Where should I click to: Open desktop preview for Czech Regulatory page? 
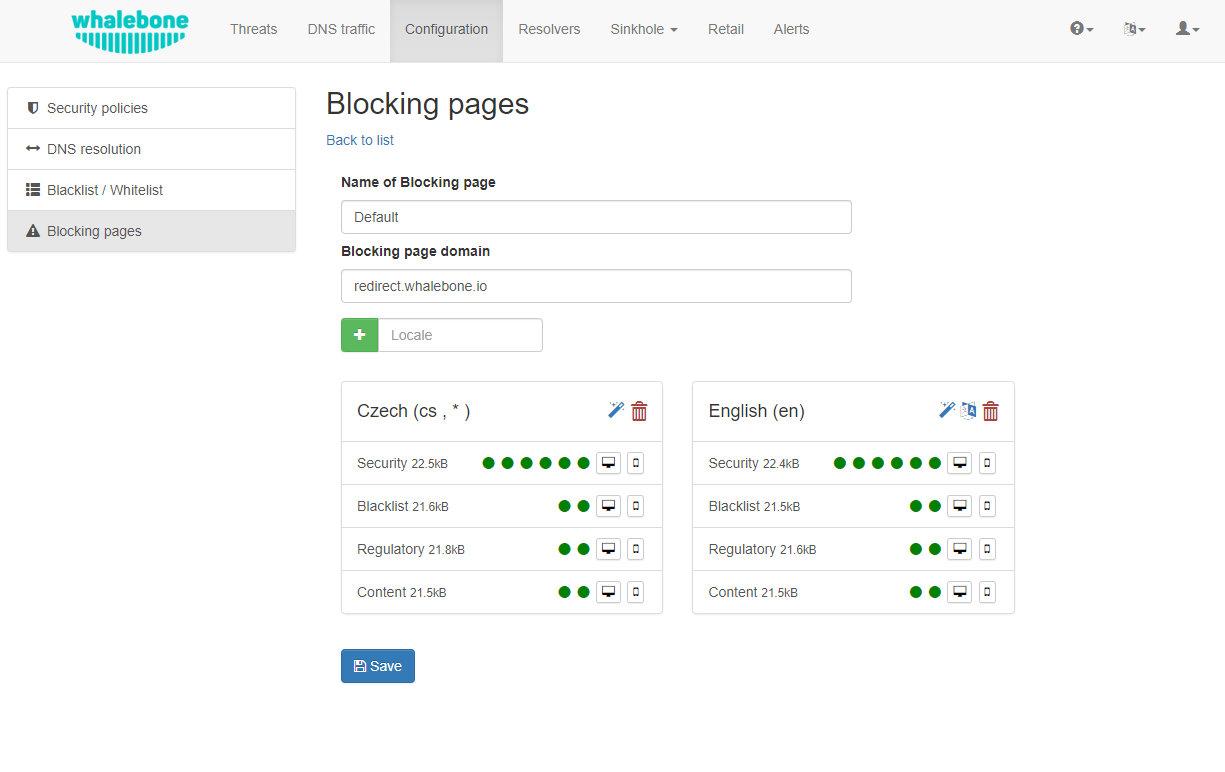tap(608, 549)
